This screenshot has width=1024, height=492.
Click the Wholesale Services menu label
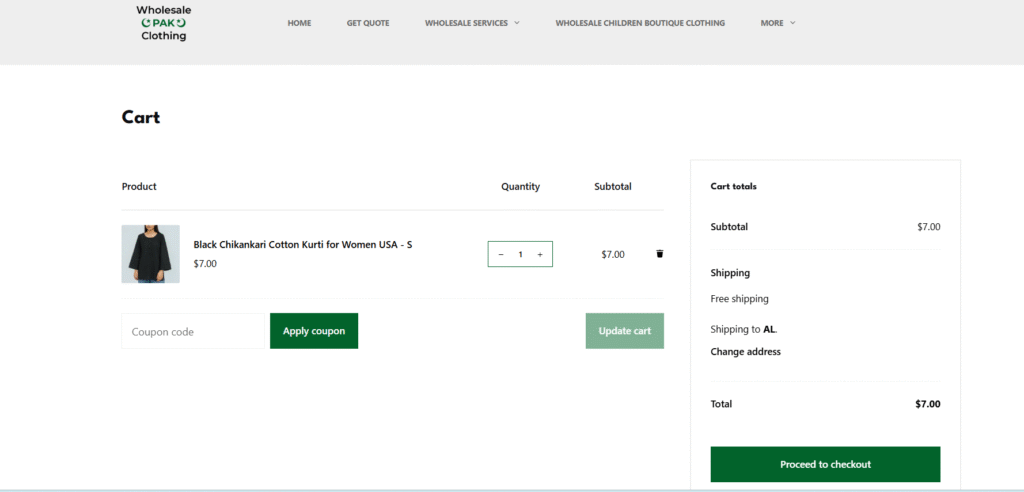point(466,23)
